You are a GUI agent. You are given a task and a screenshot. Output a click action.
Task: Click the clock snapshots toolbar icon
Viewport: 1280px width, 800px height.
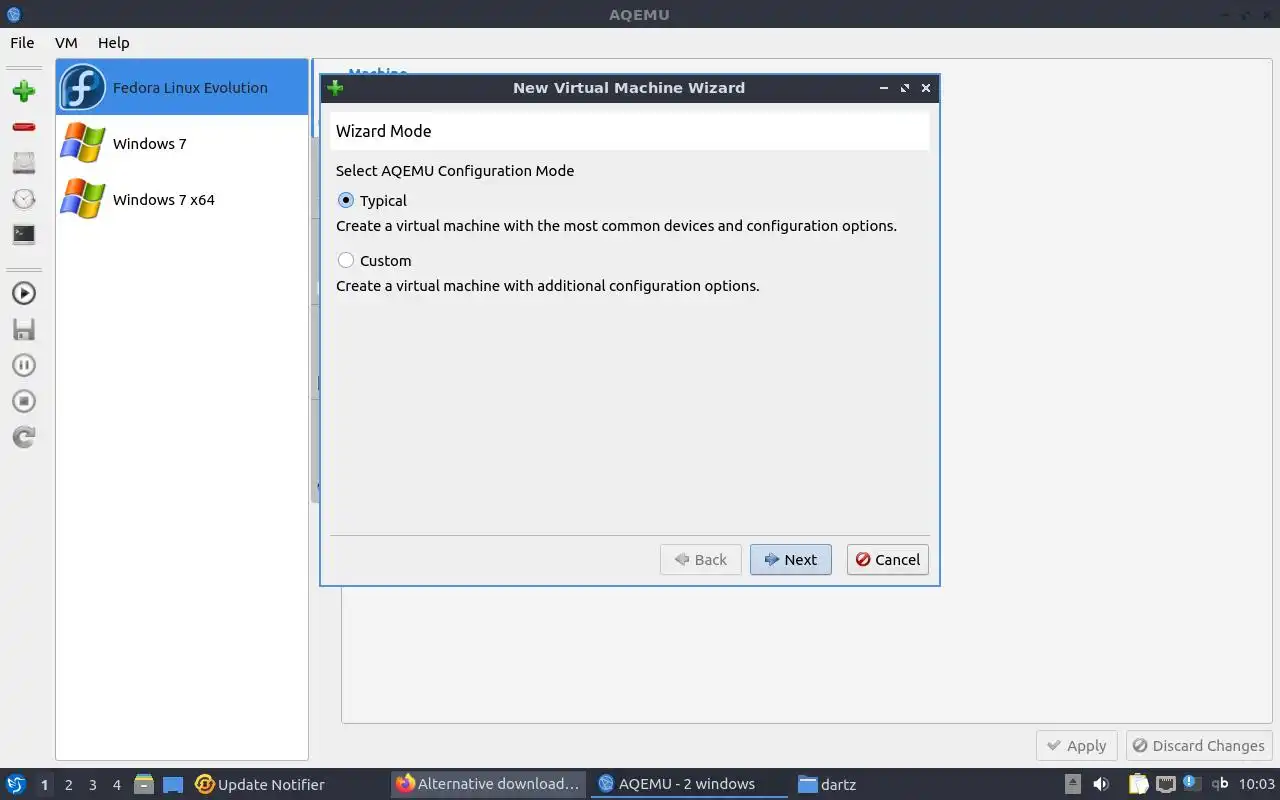[24, 199]
